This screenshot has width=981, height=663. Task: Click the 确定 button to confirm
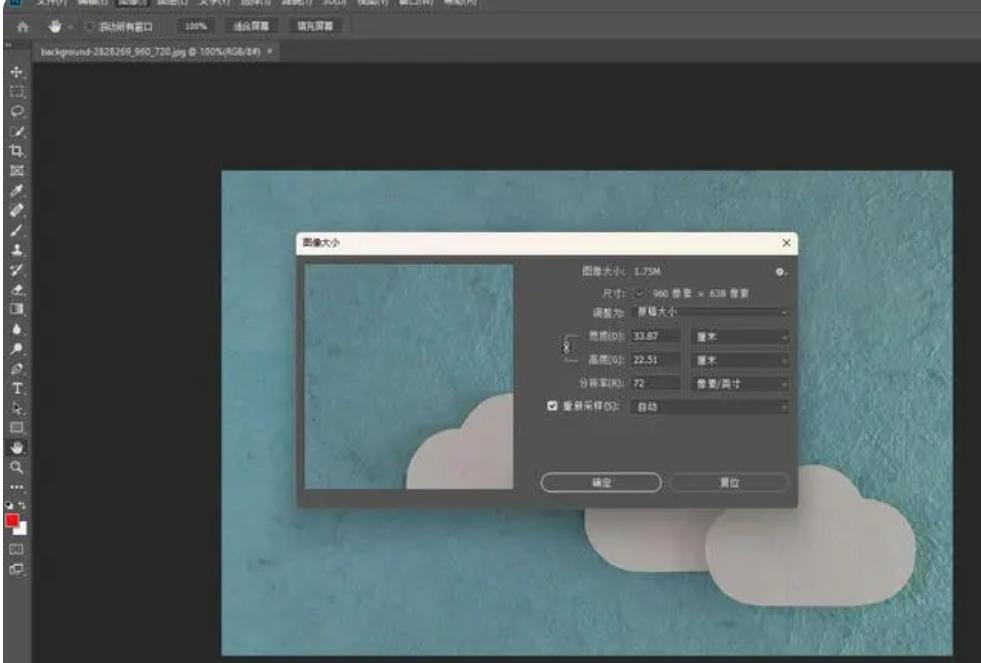tap(600, 482)
